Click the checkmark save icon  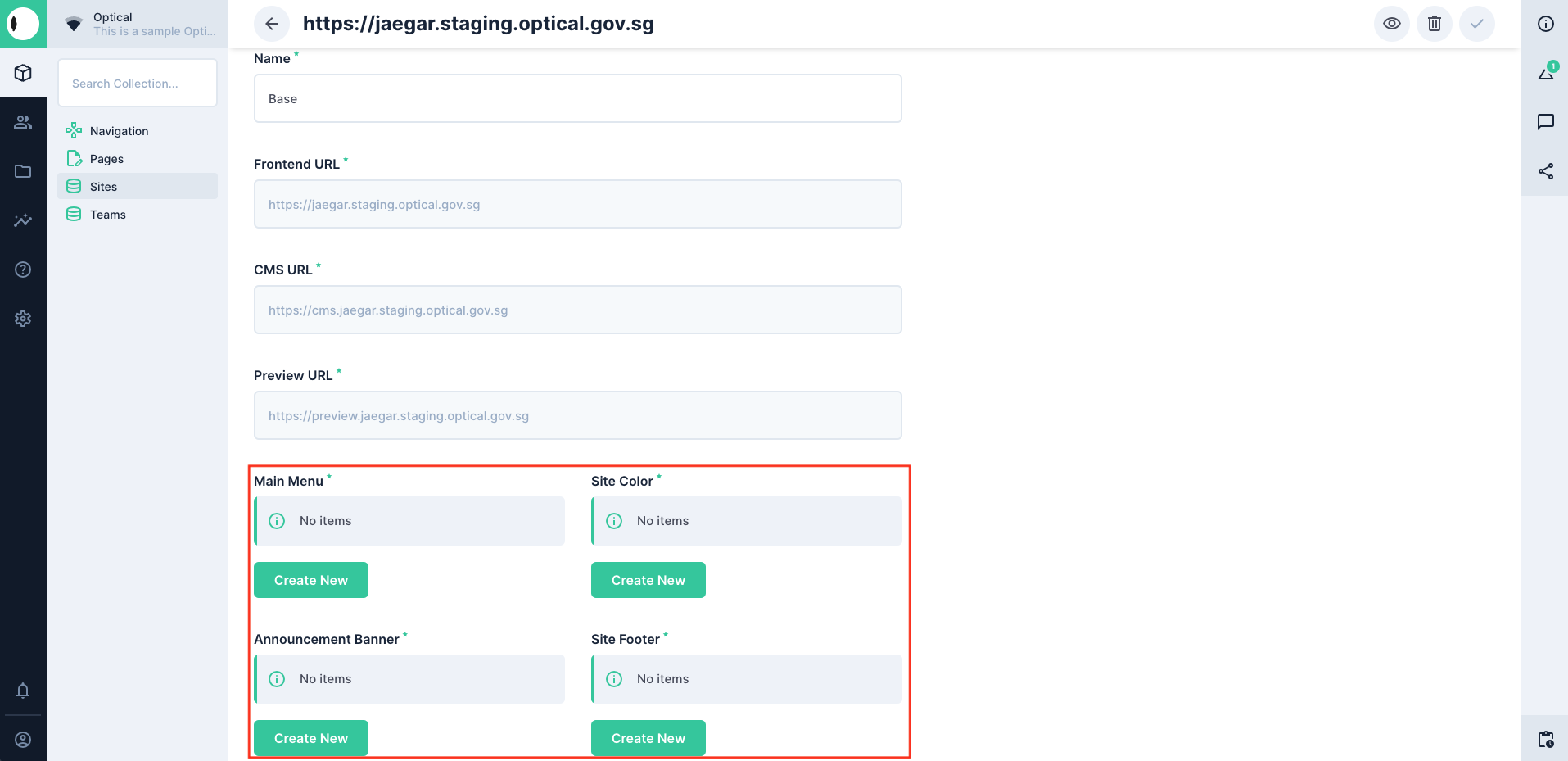[x=1476, y=24]
